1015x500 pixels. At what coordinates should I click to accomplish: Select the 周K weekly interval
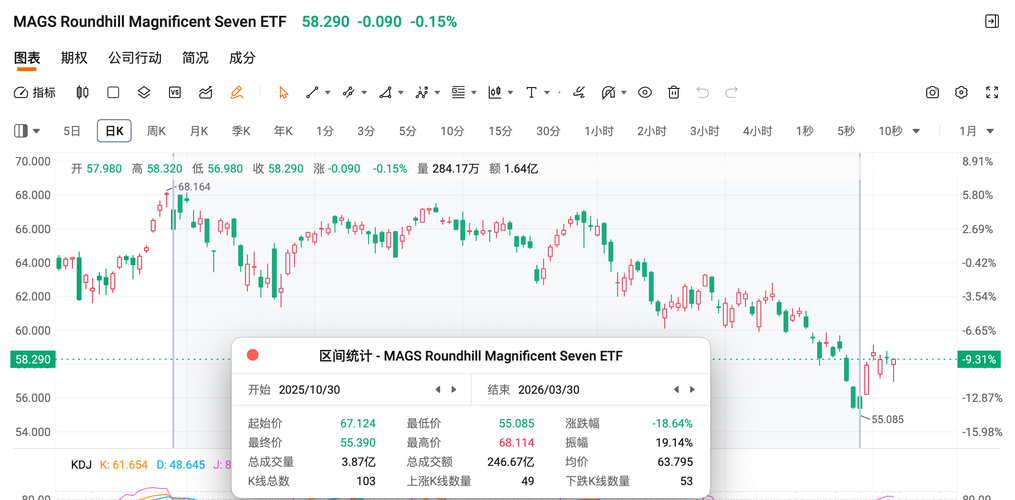(156, 131)
